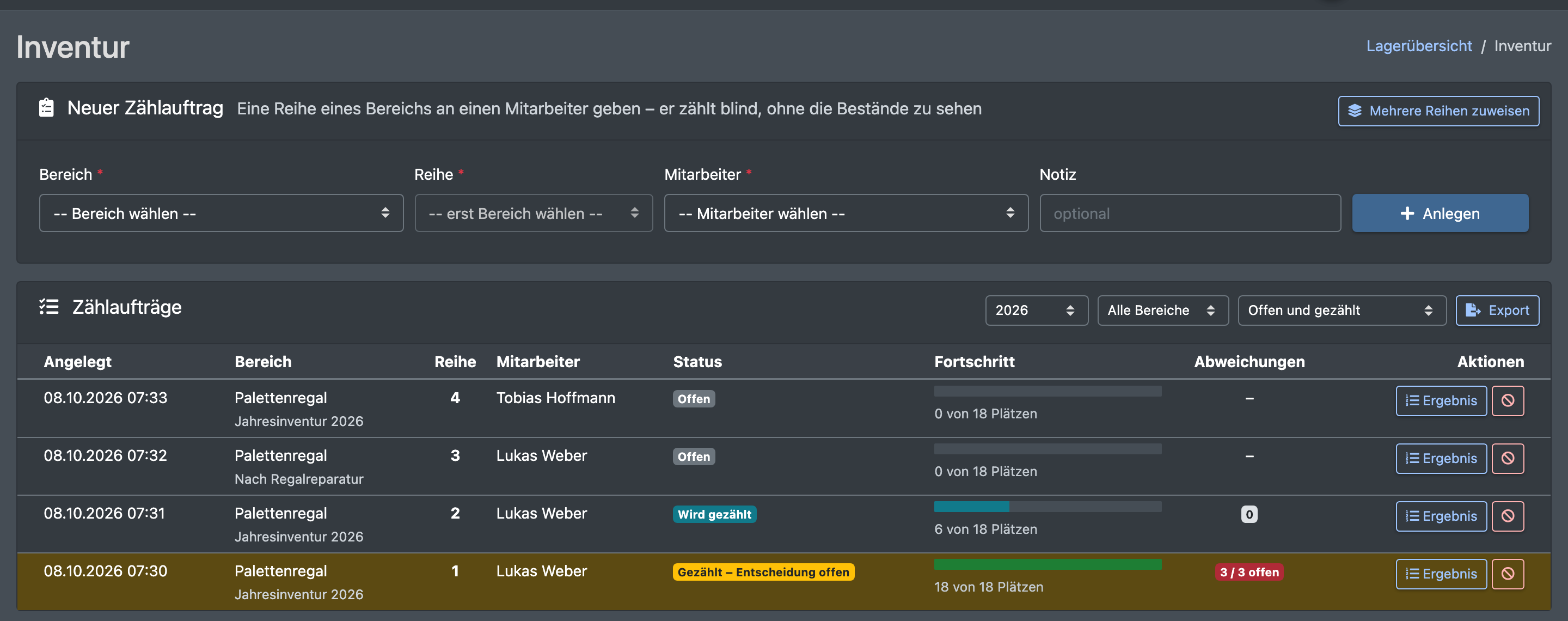This screenshot has height=621, width=1568.
Task: Click '6 von 18 Plätzen' text
Action: [985, 529]
